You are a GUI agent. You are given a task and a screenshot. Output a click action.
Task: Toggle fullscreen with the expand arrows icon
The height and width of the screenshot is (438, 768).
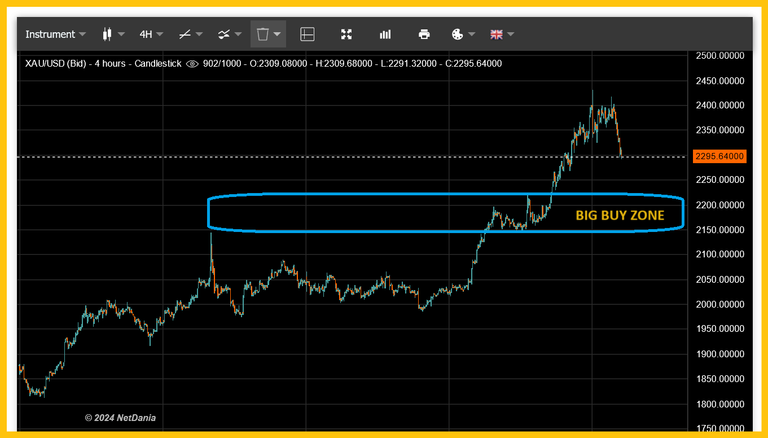[x=346, y=34]
